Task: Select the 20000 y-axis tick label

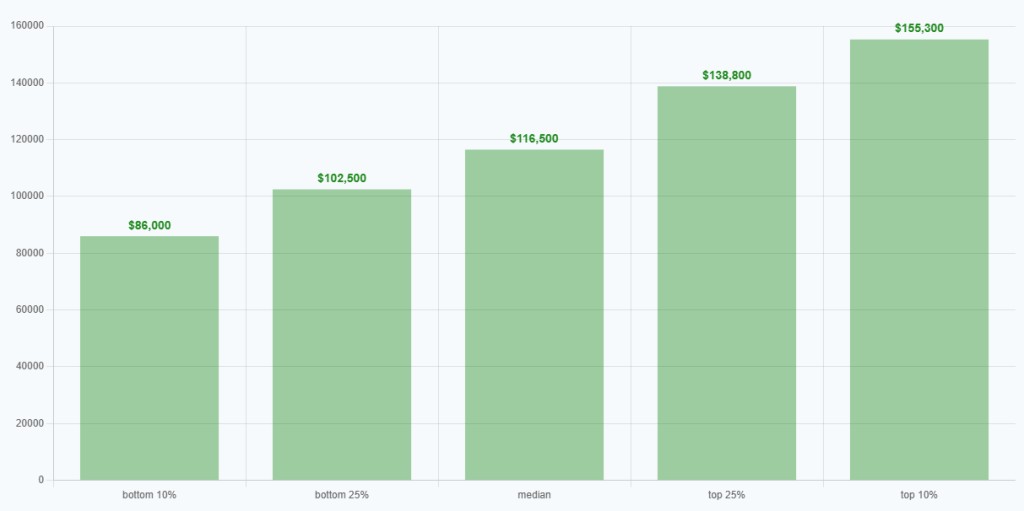Action: 28,423
